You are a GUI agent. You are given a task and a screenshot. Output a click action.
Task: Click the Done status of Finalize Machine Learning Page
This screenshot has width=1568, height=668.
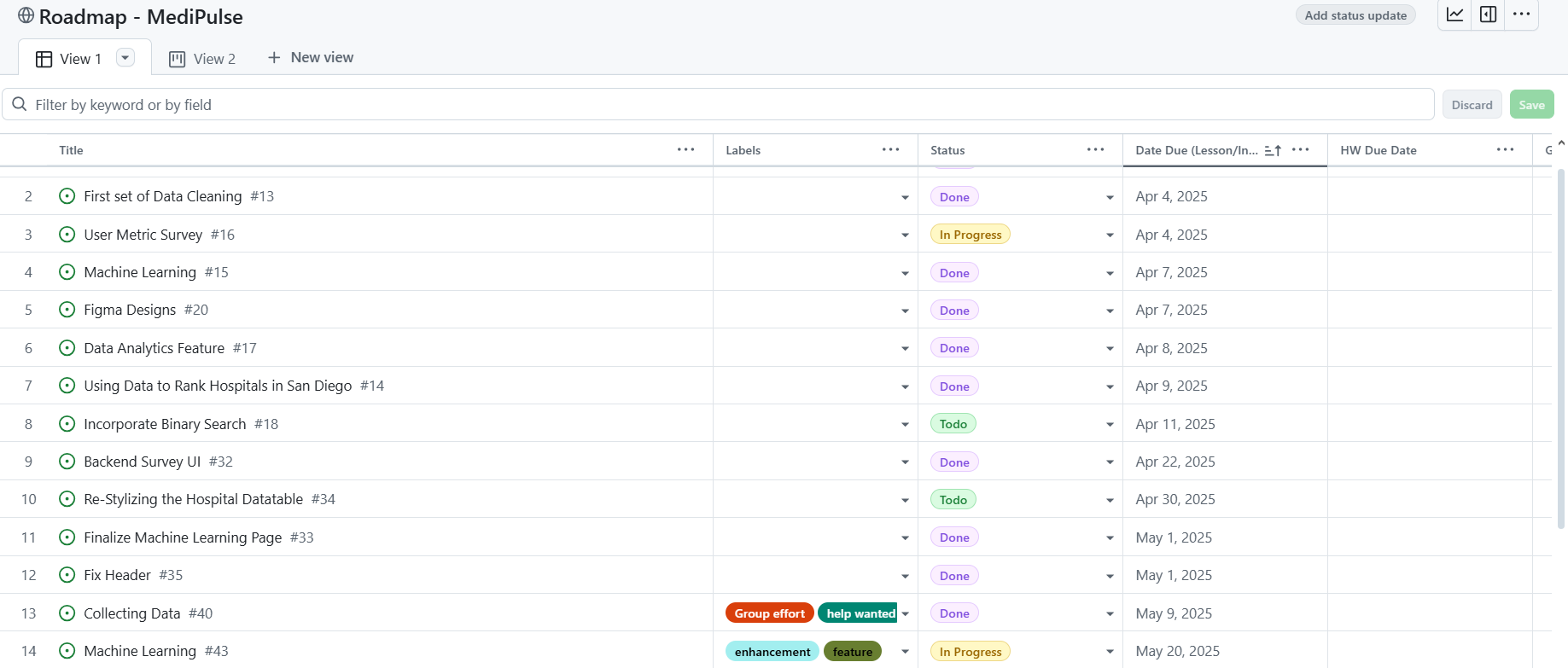coord(954,537)
